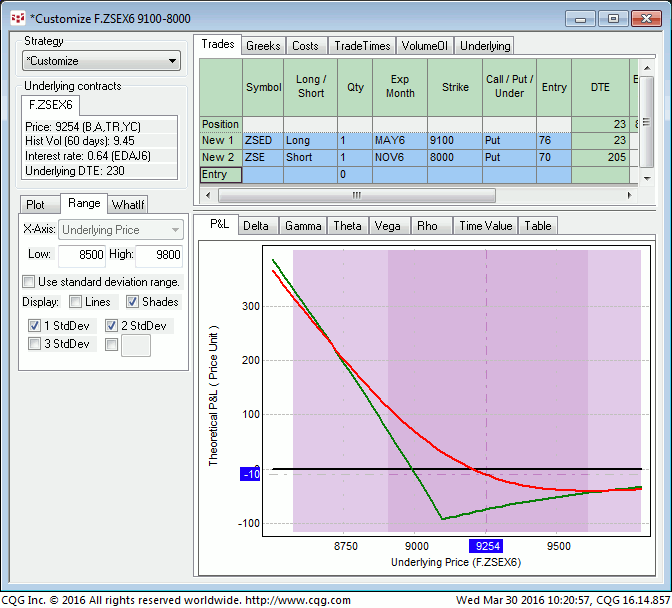The height and width of the screenshot is (608, 672).
Task: Click the DTE column header
Action: (600, 87)
